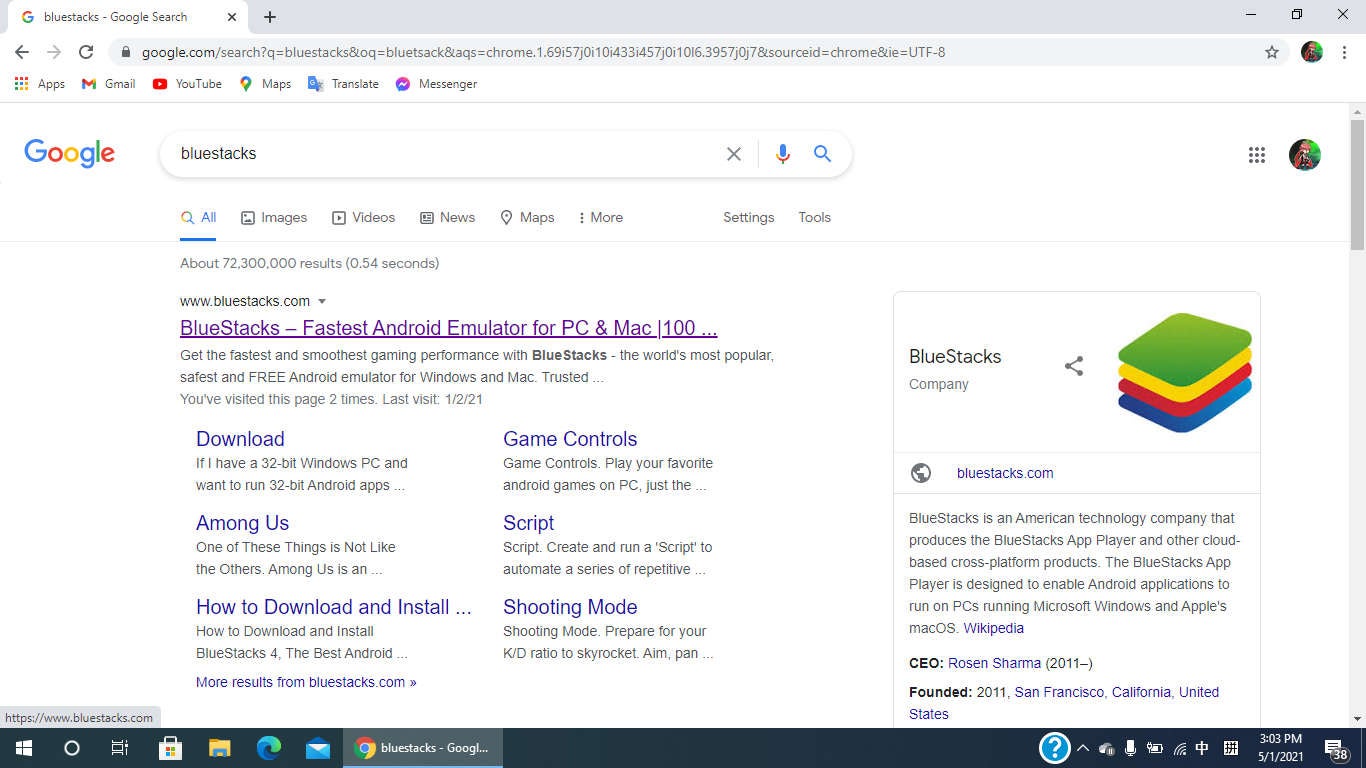
Task: Open the BlueStacks Download sitelink
Action: (x=240, y=439)
